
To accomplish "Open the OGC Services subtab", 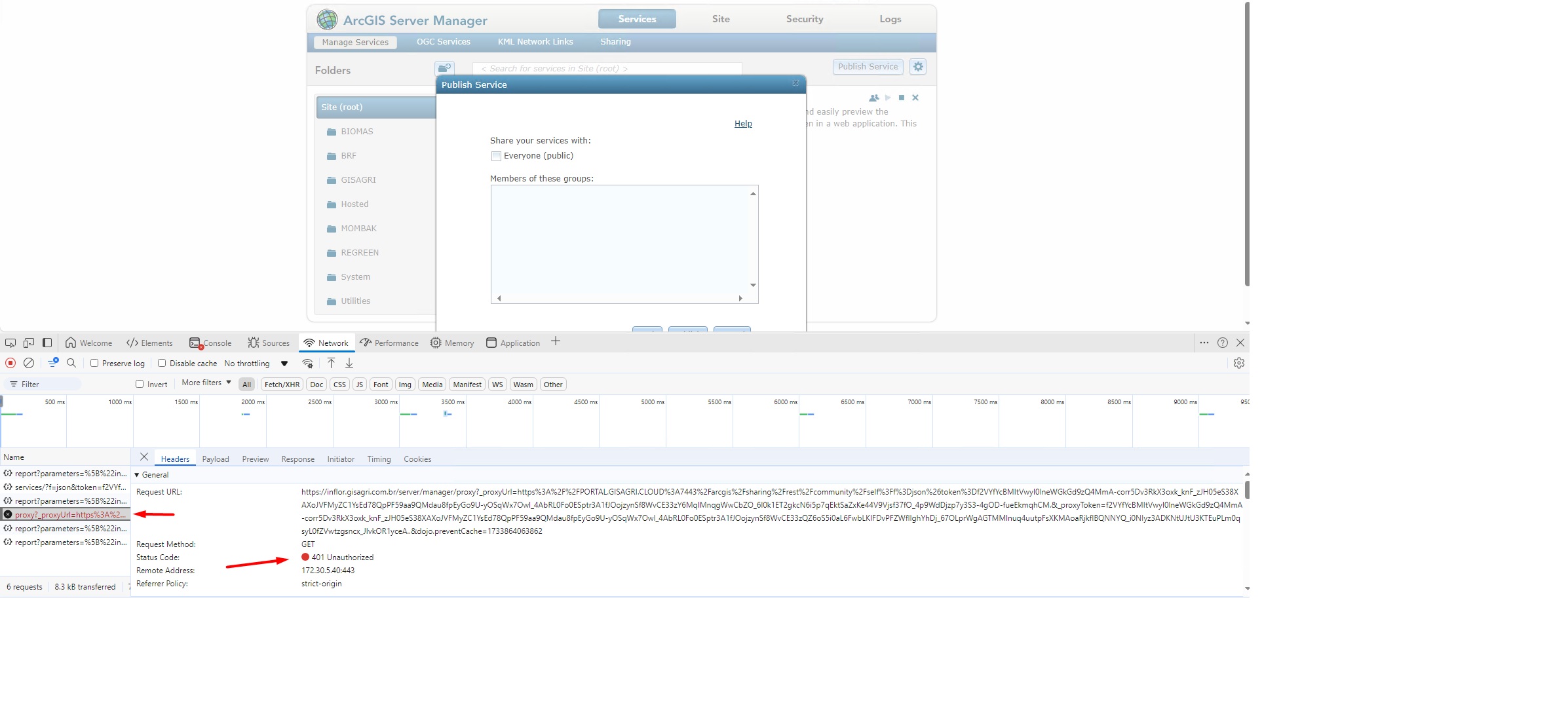I will (x=444, y=42).
